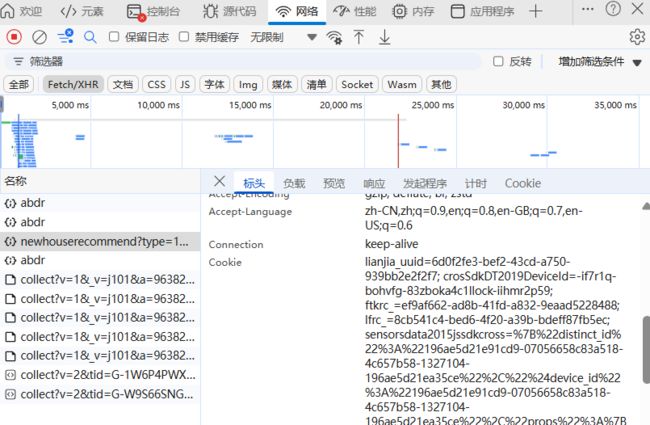
Task: Stop recording network log
Action: (x=14, y=37)
